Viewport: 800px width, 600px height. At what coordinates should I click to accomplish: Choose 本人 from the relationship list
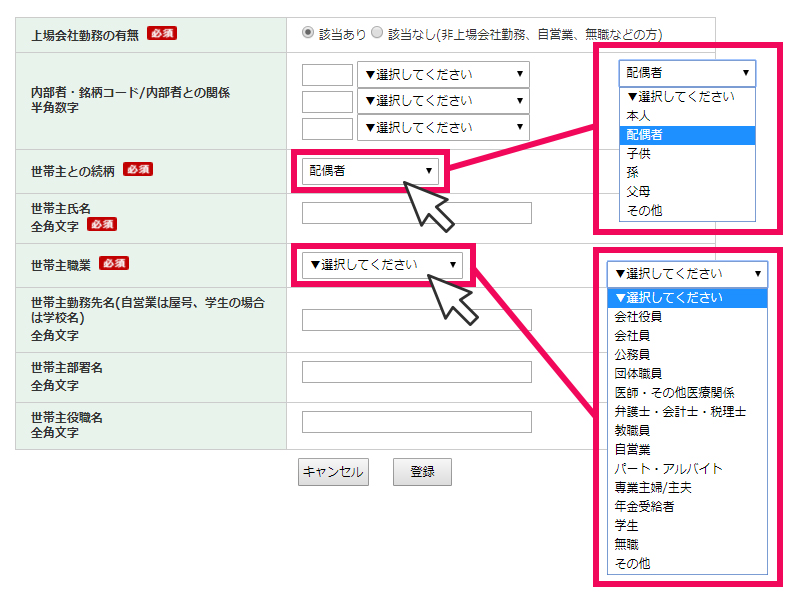point(638,116)
